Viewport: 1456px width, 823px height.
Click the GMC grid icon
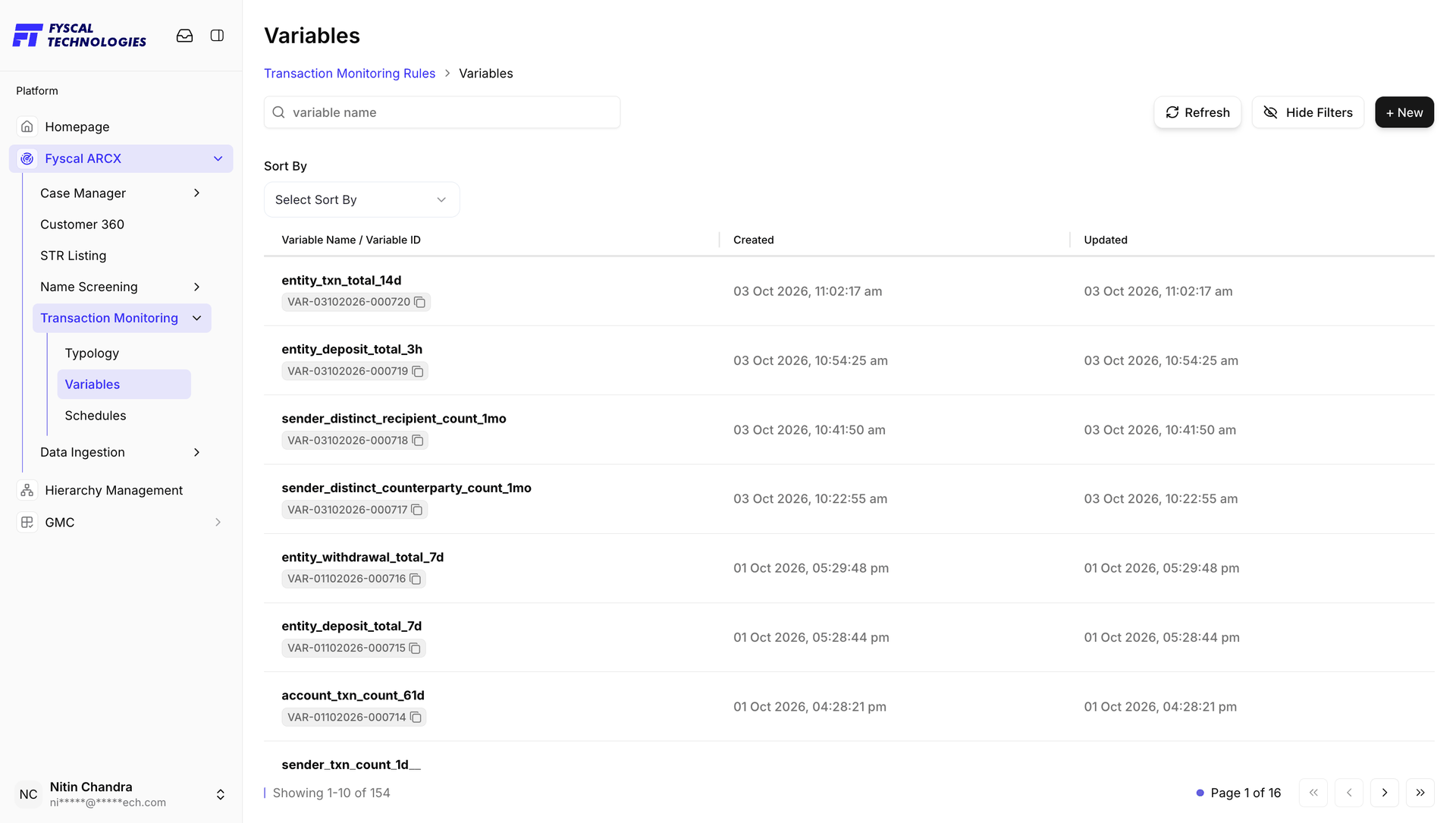tap(27, 523)
